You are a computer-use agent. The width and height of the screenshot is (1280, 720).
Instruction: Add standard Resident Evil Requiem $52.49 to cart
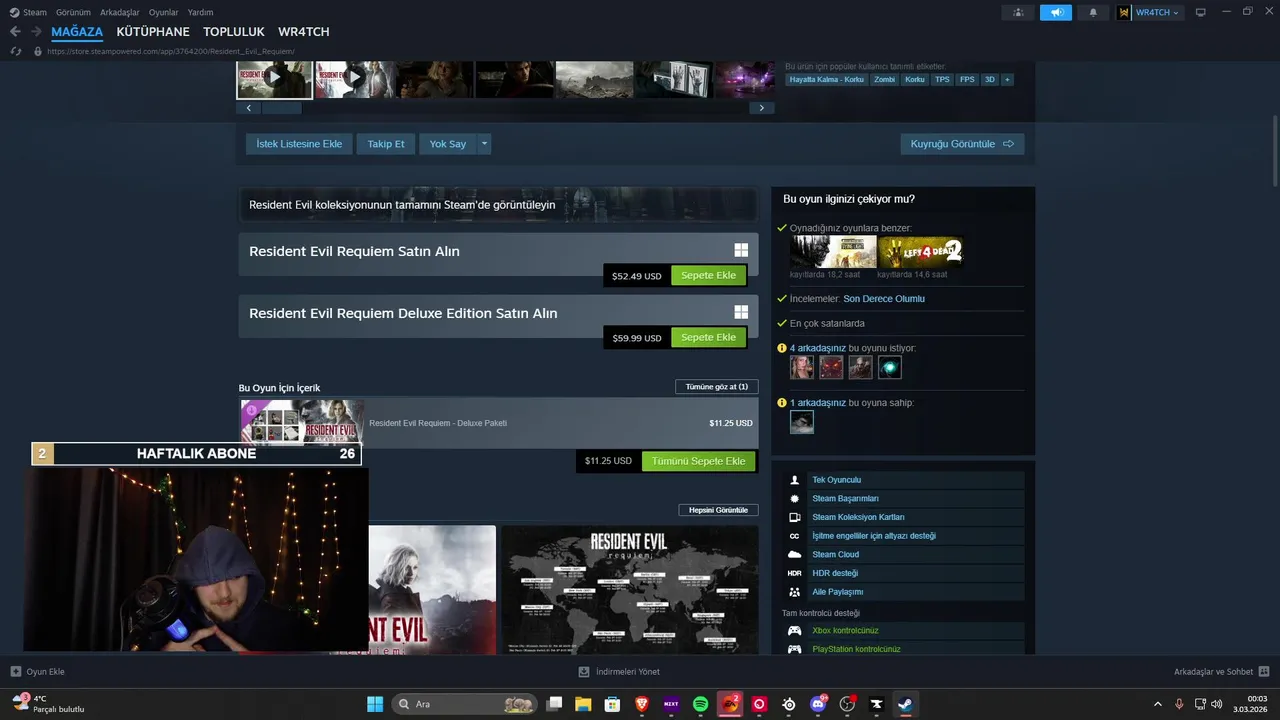(x=708, y=275)
